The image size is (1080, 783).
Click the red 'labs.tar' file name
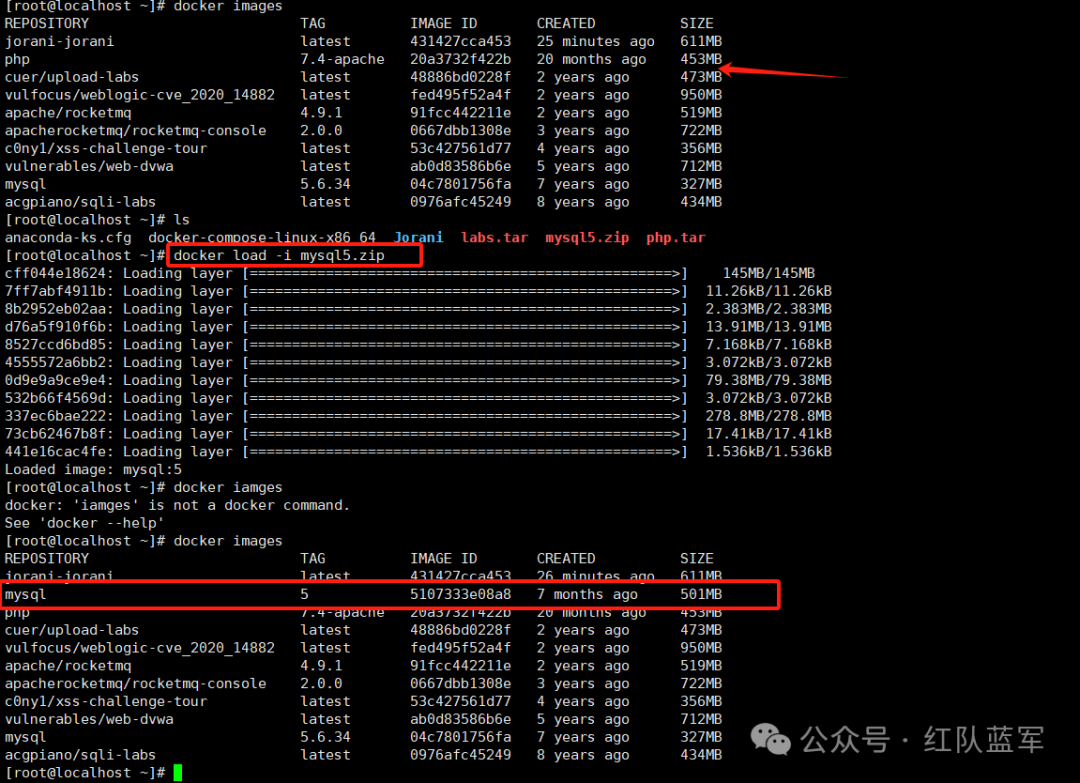click(495, 238)
